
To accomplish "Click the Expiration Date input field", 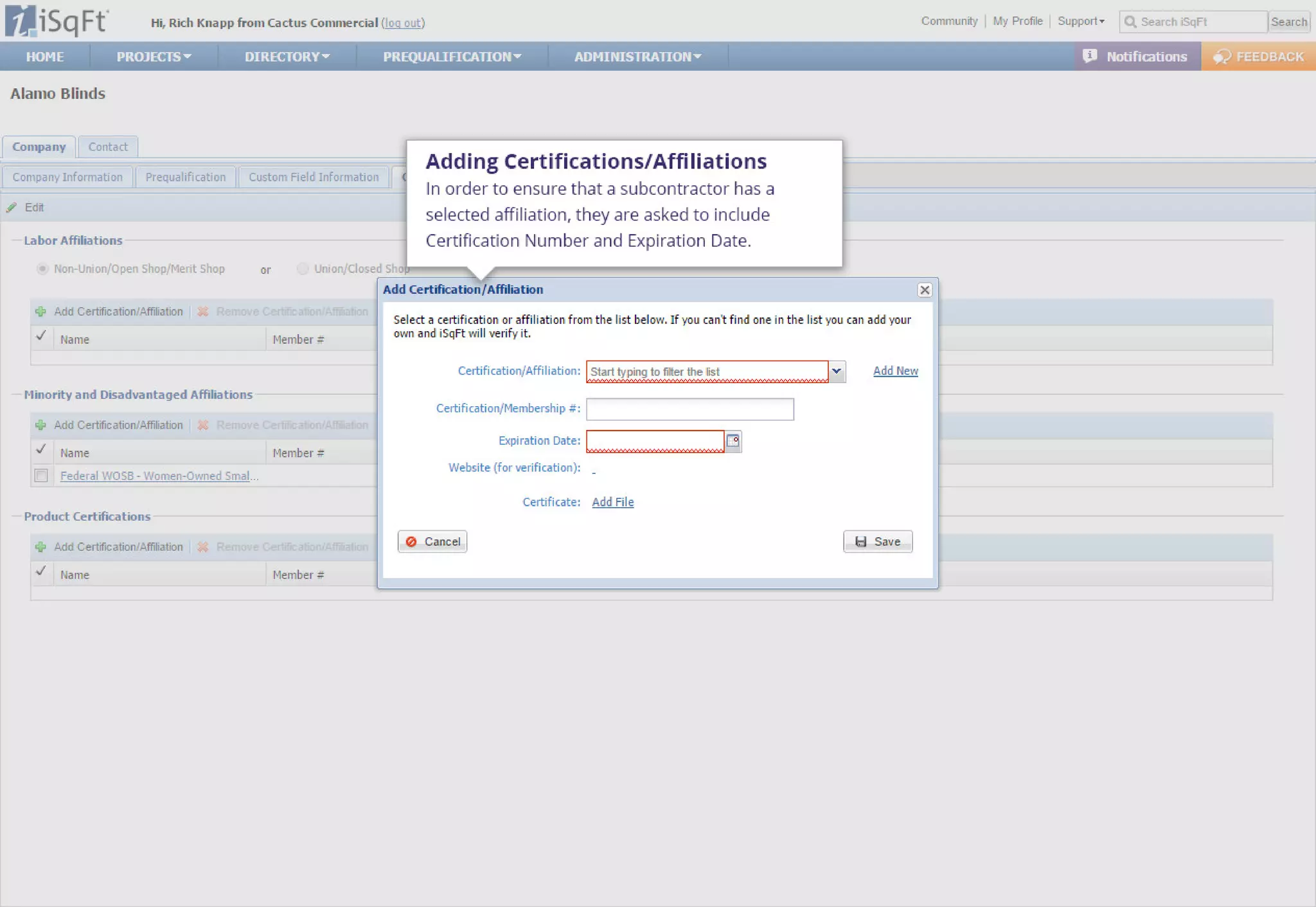I will pyautogui.click(x=655, y=441).
